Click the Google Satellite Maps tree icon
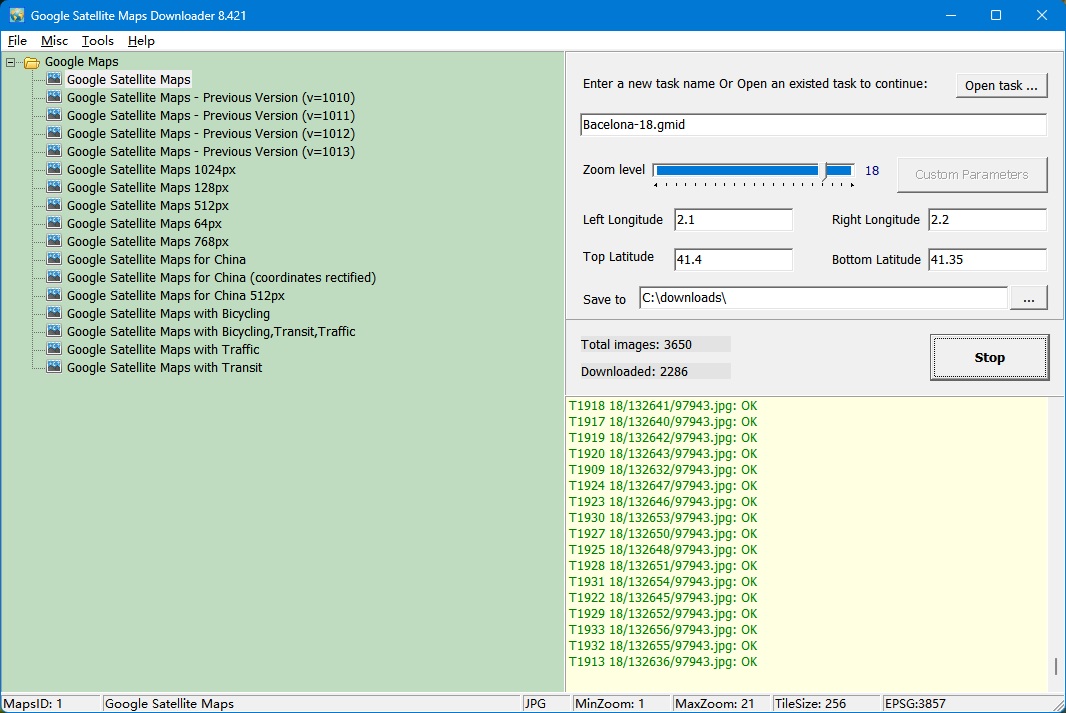Image resolution: width=1066 pixels, height=713 pixels. 54,79
